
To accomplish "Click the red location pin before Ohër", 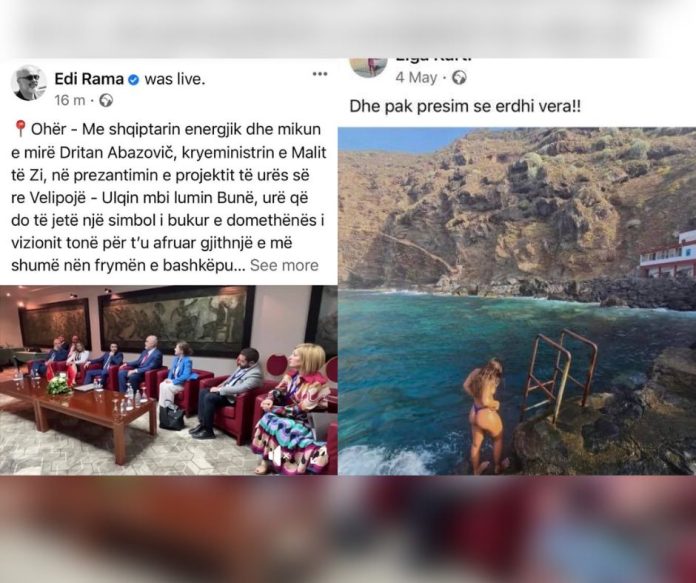I will click(20, 129).
